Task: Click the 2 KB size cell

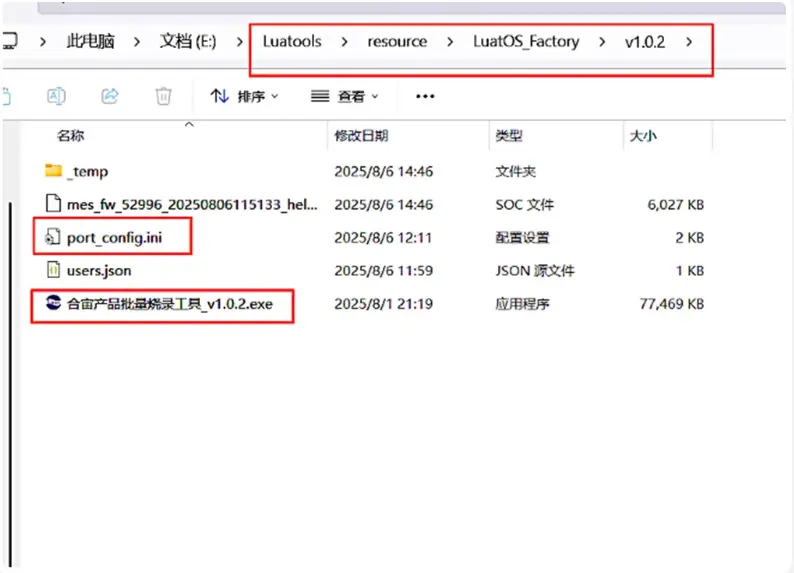Action: (x=690, y=237)
